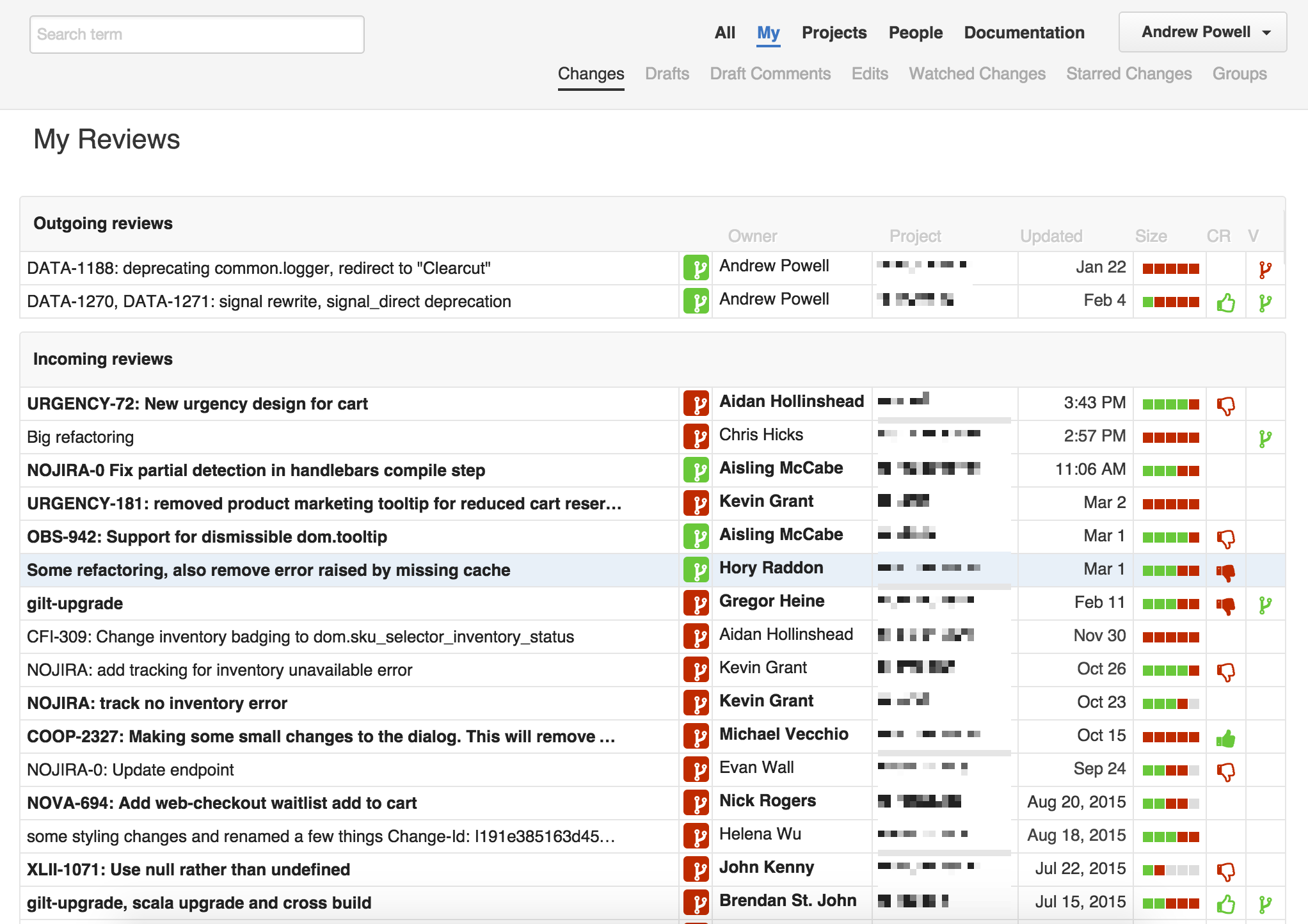
Task: Click filled thumbs-up on COOP-2327 row
Action: pyautogui.click(x=1225, y=739)
